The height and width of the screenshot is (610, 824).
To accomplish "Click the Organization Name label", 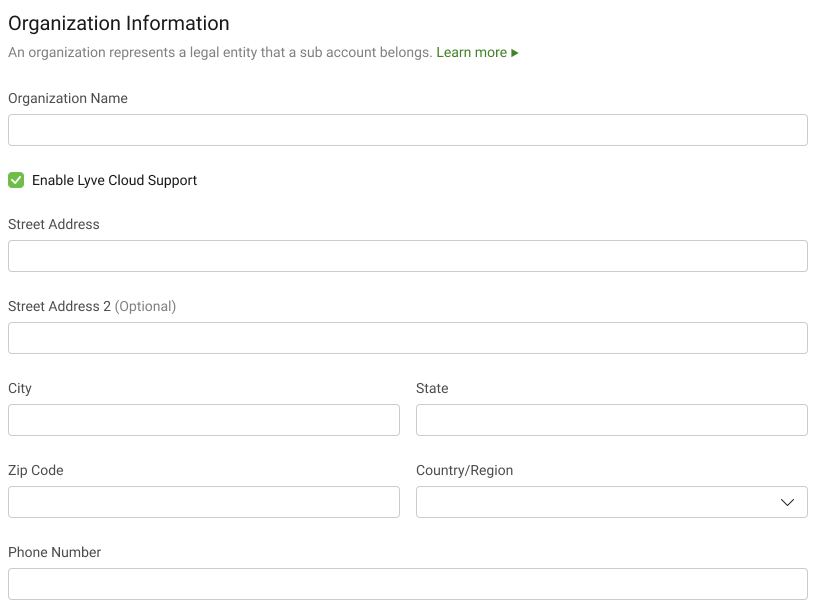I will click(x=68, y=98).
